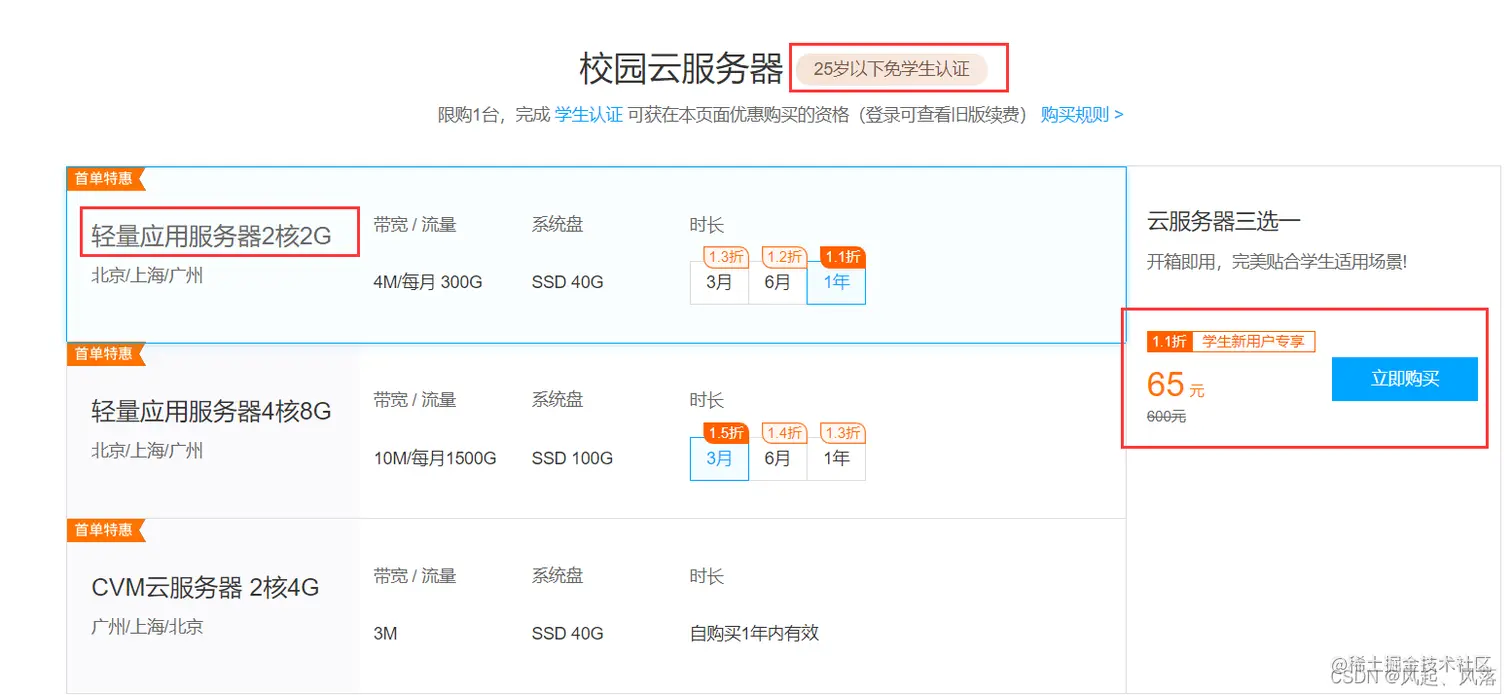The height and width of the screenshot is (695, 1512).
Task: Click 首单特惠 ribbon on the CVM card
Action: point(106,529)
